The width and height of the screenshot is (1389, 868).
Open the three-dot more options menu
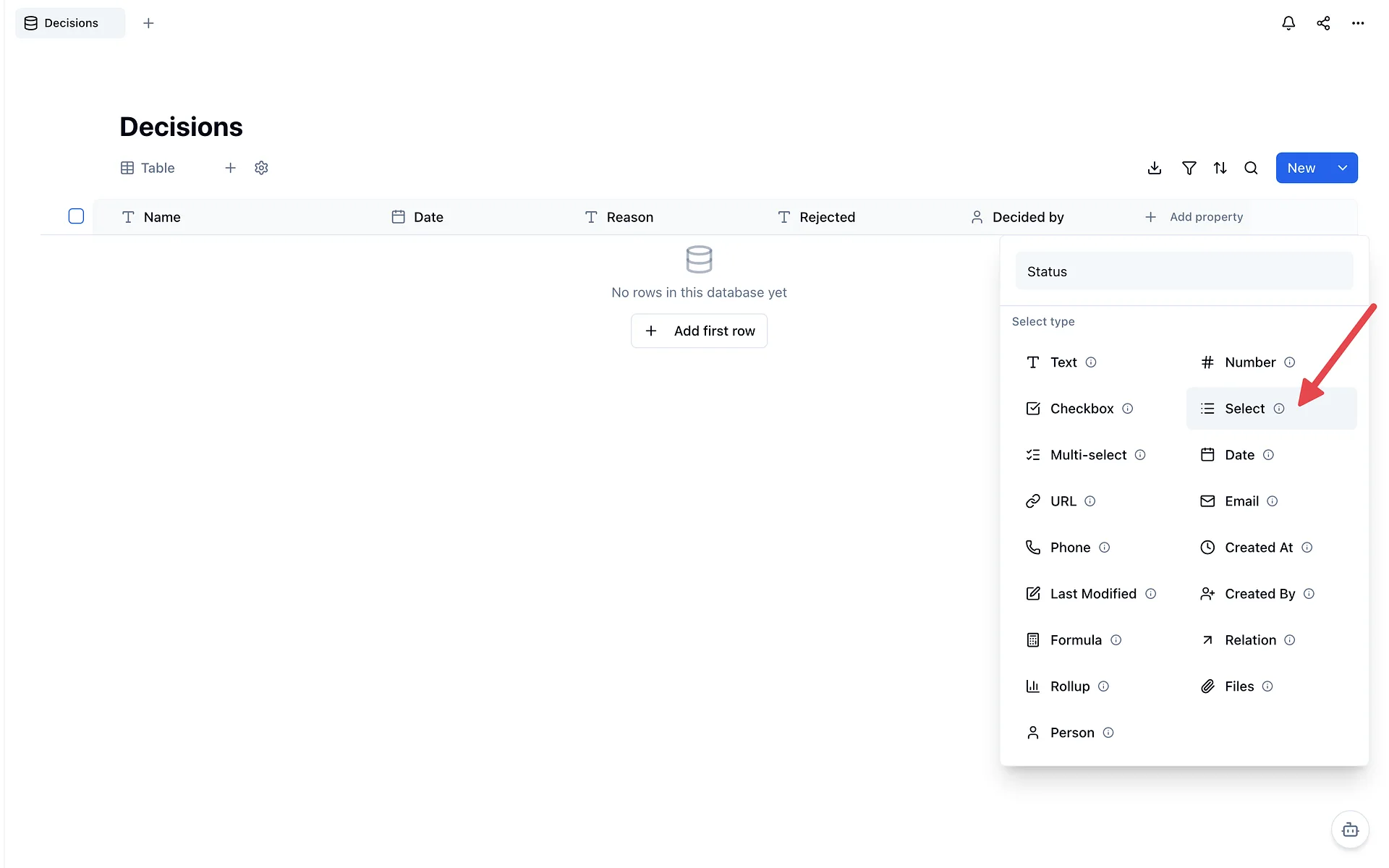pos(1358,23)
